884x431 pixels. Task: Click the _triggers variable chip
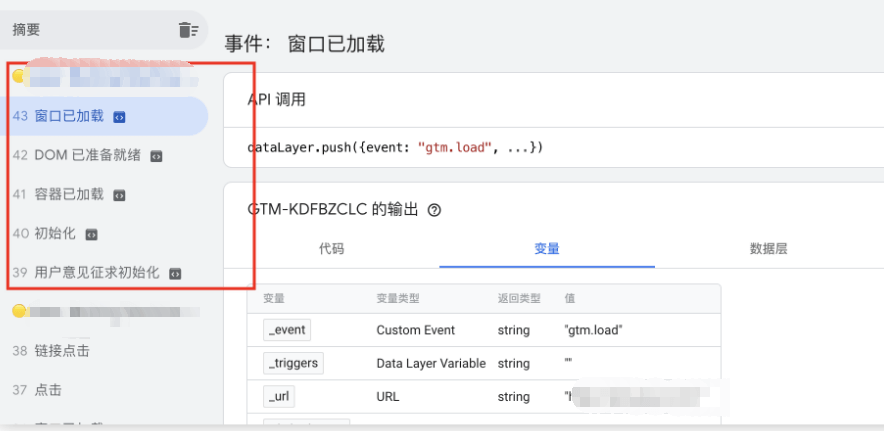tap(292, 363)
